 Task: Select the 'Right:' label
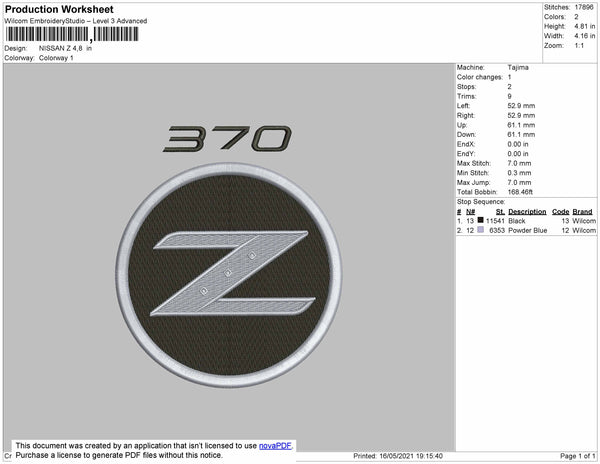pyautogui.click(x=466, y=115)
